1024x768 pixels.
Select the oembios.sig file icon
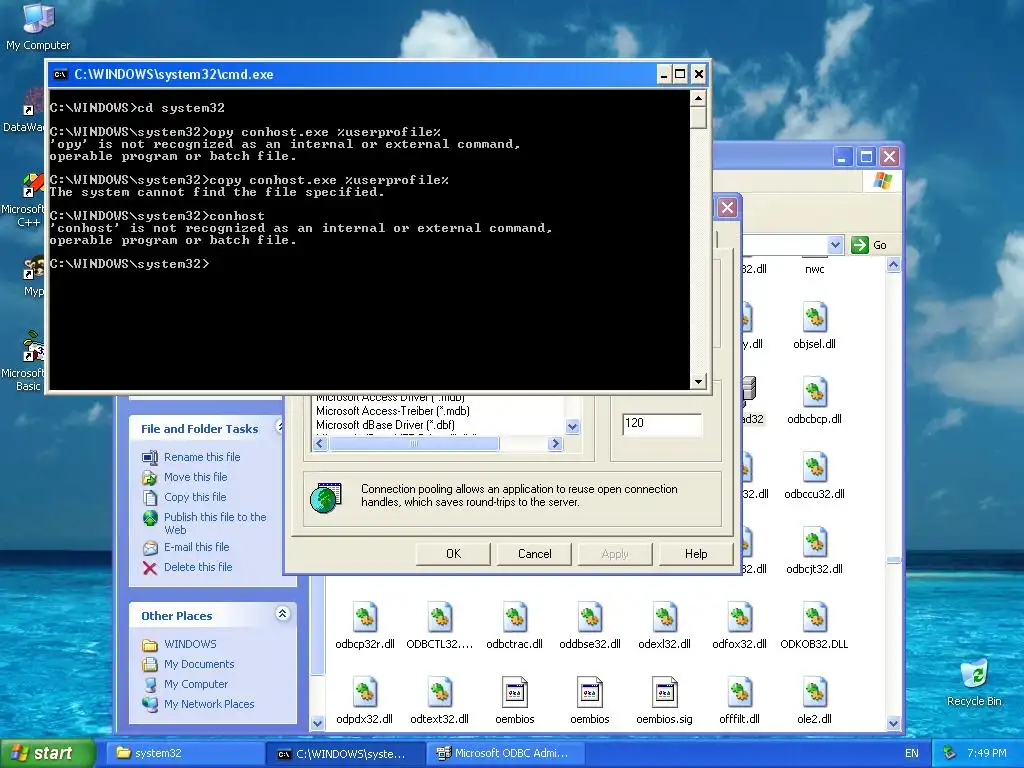664,693
